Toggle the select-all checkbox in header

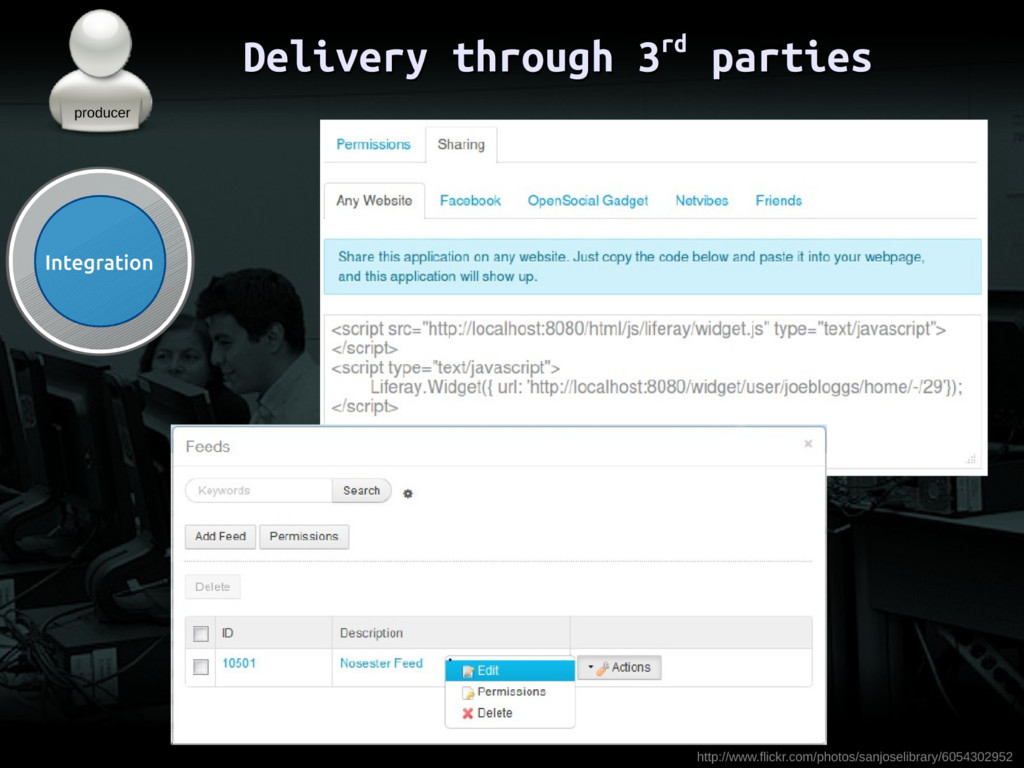tap(201, 633)
